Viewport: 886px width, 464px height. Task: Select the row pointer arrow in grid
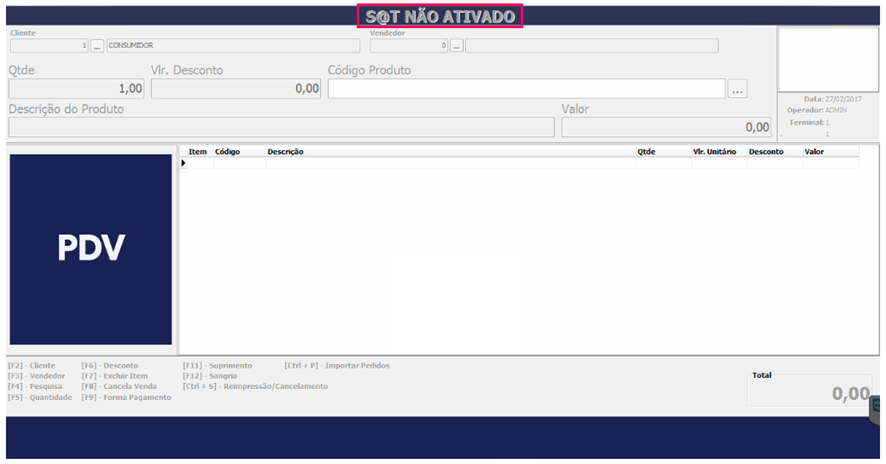coord(183,163)
